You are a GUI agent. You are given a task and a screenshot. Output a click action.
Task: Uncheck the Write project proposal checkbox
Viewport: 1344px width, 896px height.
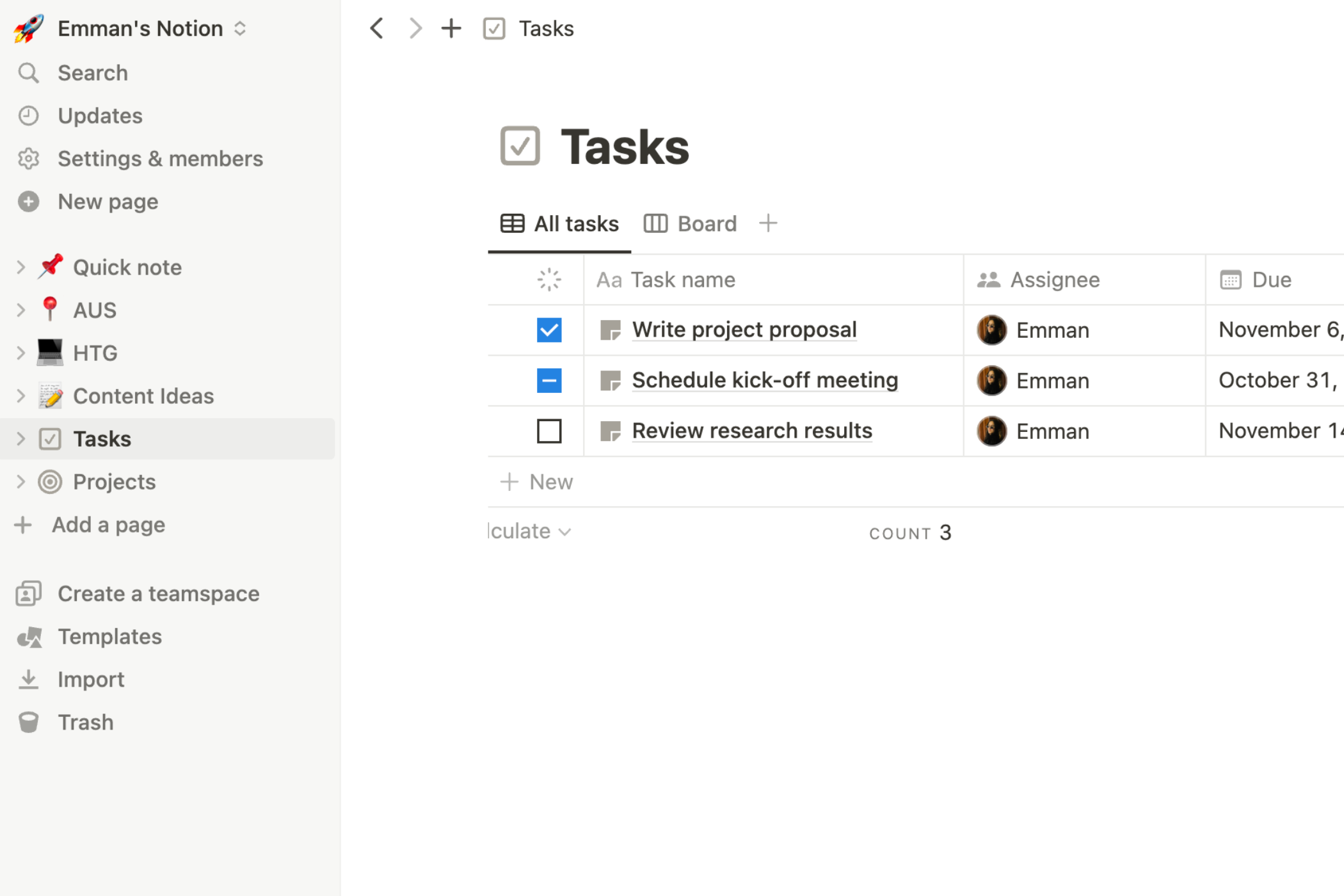(x=549, y=330)
